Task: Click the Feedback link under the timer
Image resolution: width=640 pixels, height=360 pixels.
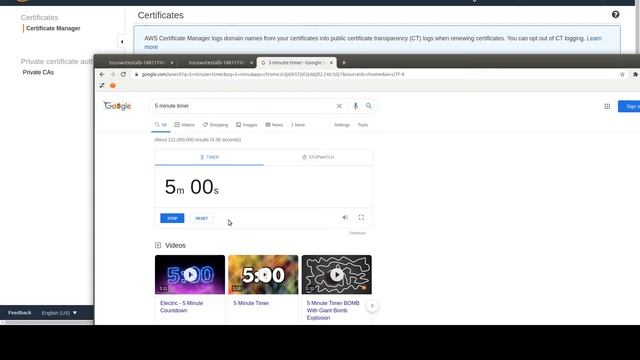Action: coord(358,233)
